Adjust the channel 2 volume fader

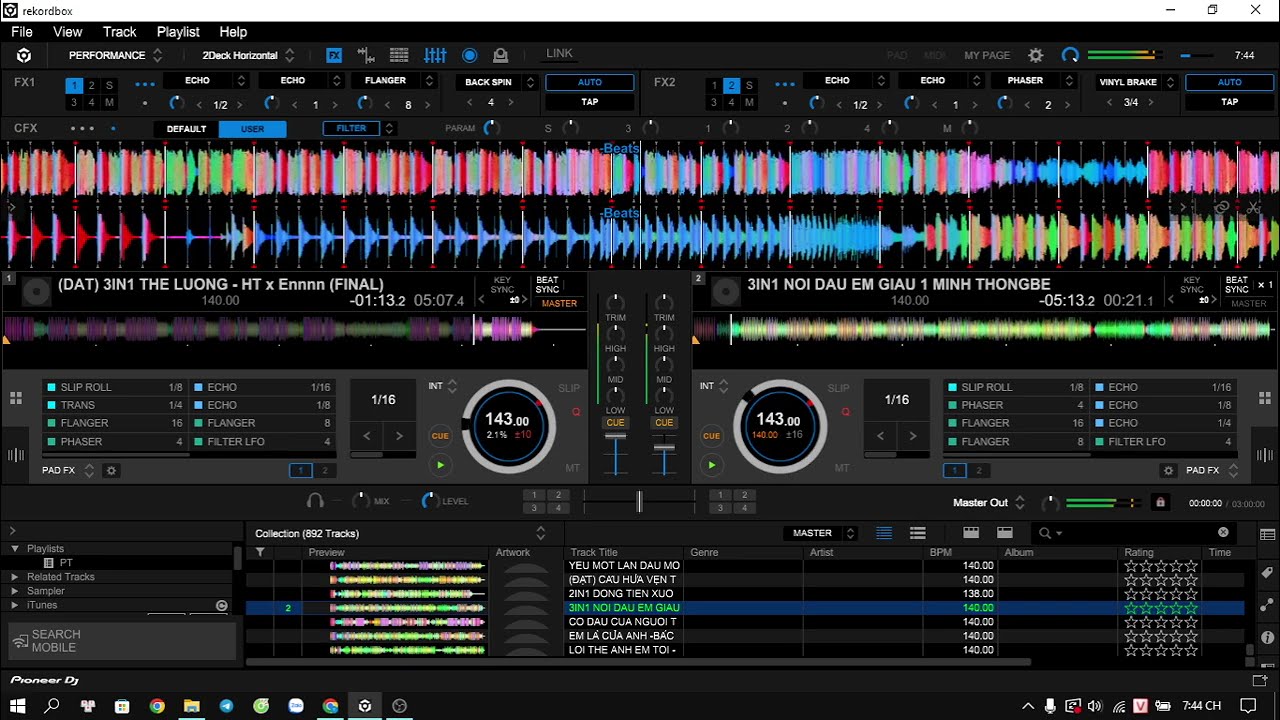point(664,447)
